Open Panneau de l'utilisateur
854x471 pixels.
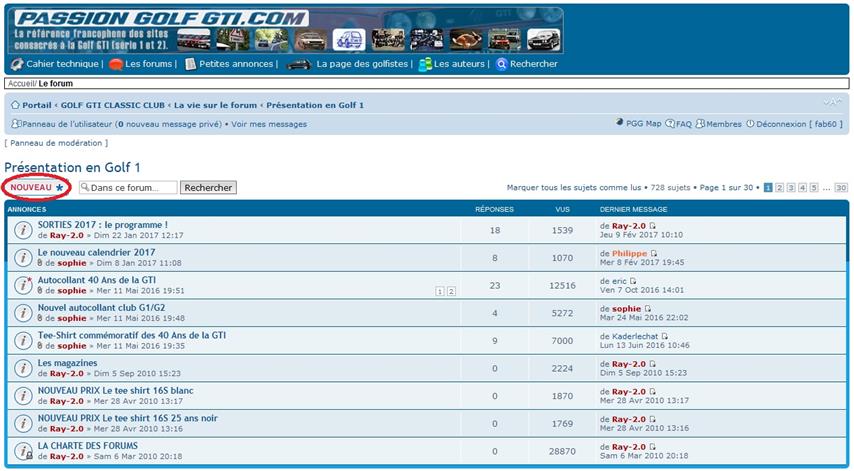67,124
